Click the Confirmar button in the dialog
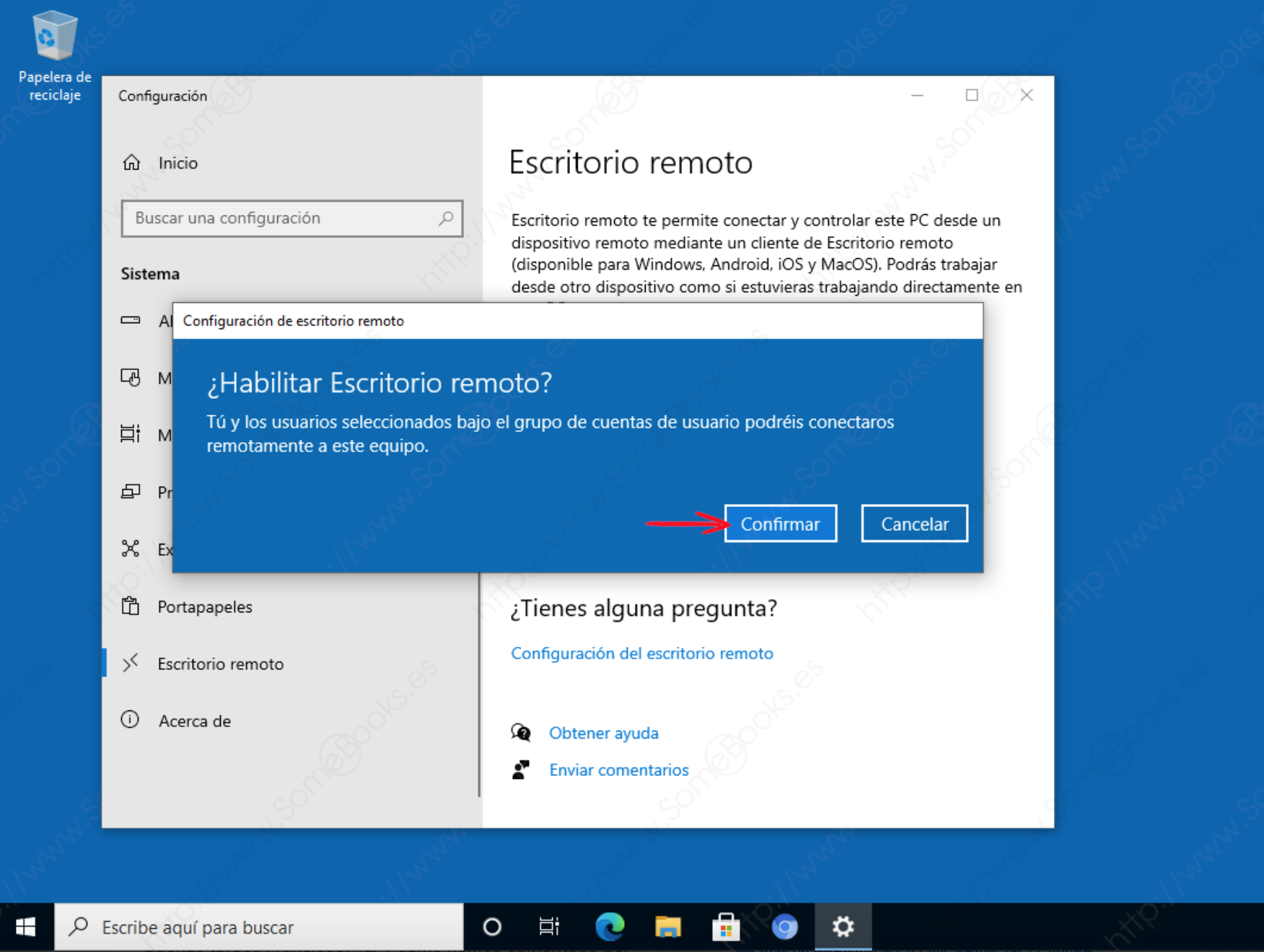This screenshot has width=1264, height=952. pyautogui.click(x=780, y=524)
